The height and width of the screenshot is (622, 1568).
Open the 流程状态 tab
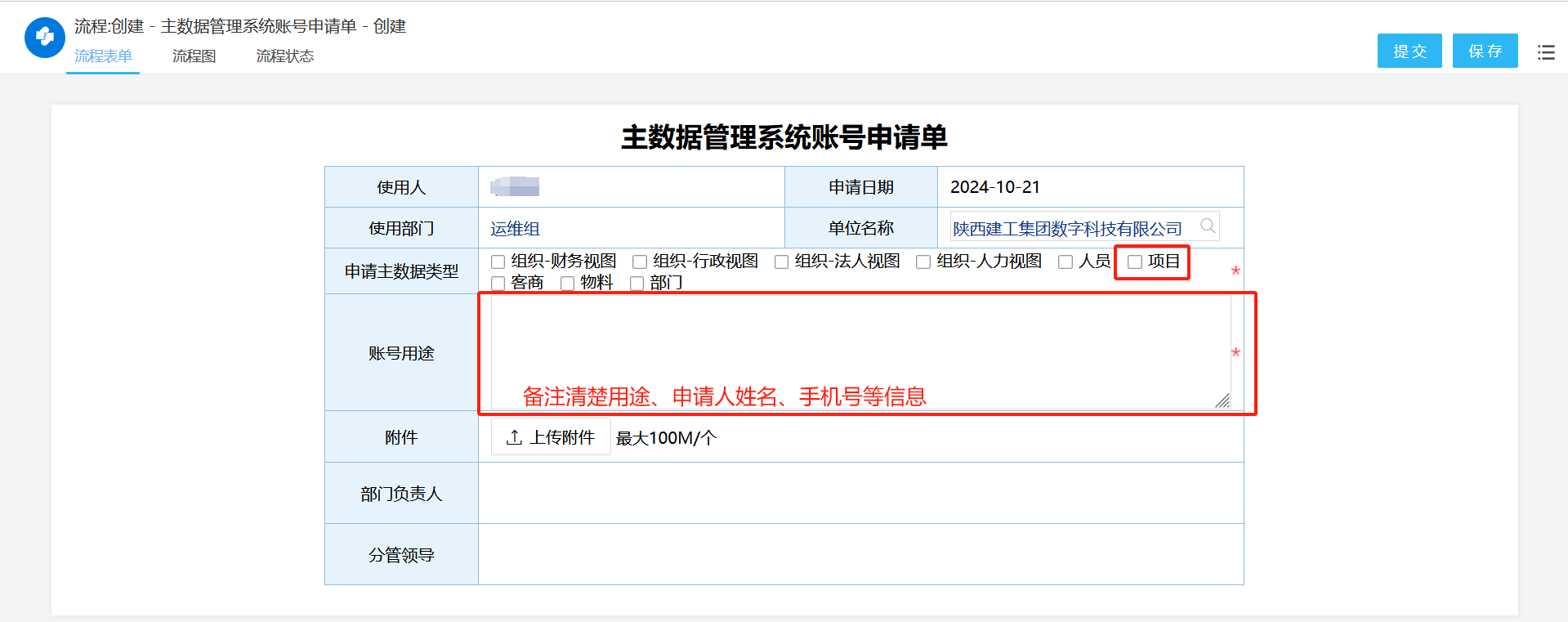[284, 56]
